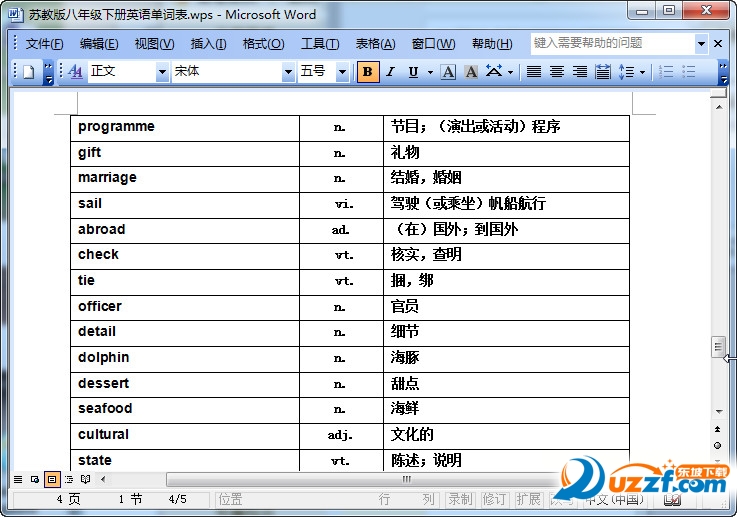Toggle 扩展 extend selection in status bar
The height and width of the screenshot is (517, 737).
528,499
